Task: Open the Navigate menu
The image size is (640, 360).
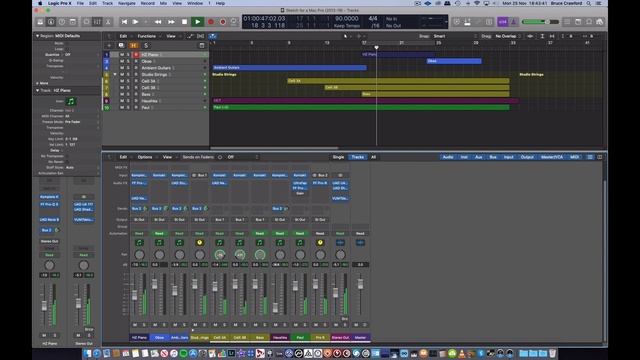Action: 127,3
